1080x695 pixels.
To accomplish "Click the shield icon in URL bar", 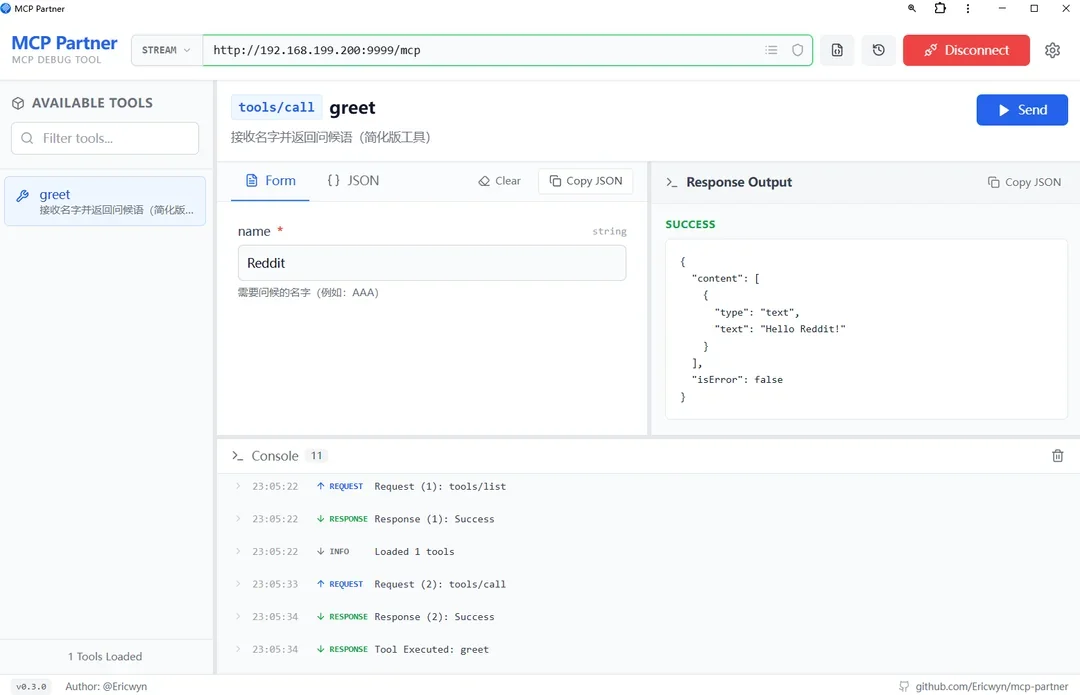I will click(x=798, y=50).
